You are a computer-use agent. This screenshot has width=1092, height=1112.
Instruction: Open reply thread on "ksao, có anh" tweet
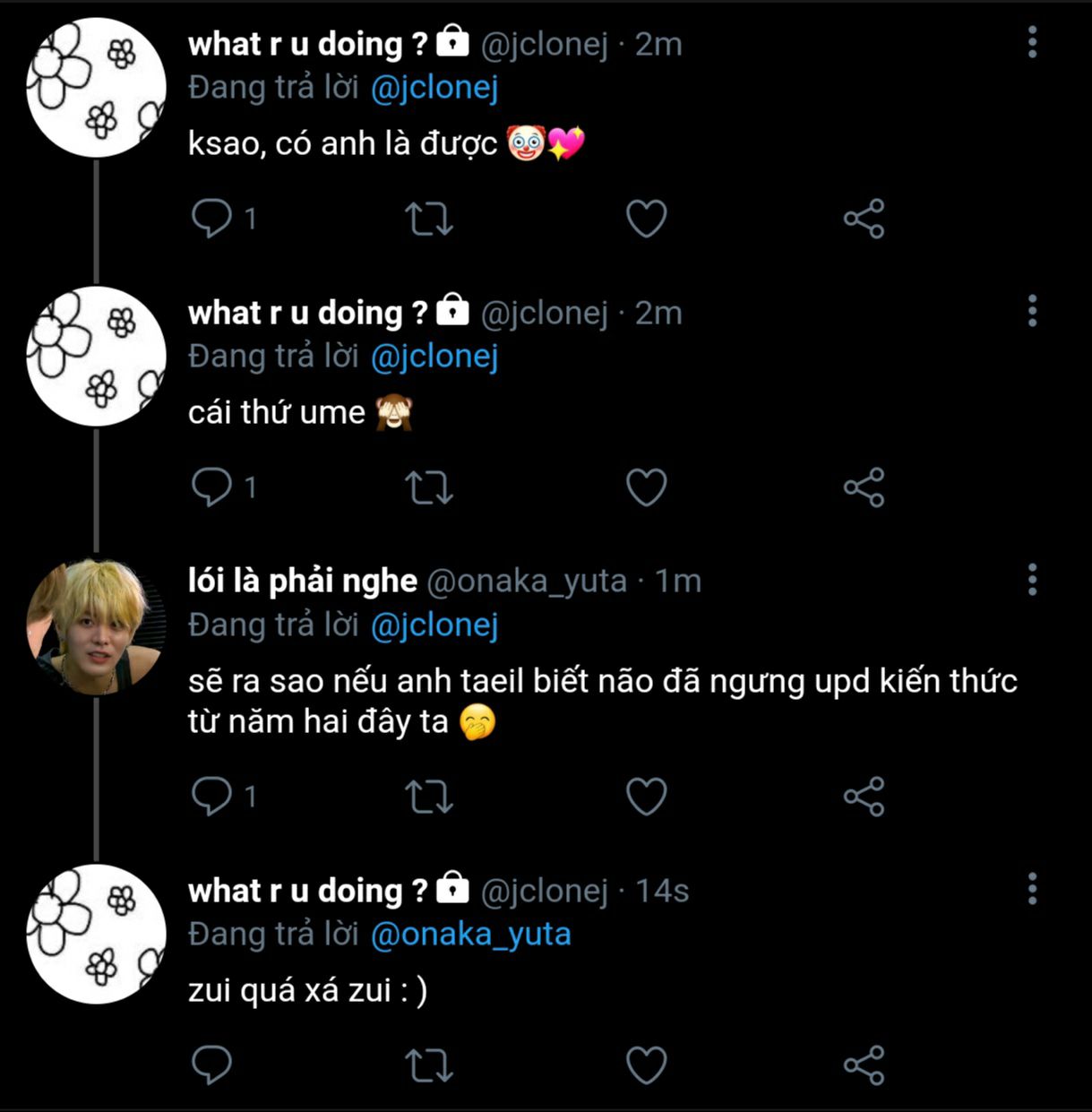pyautogui.click(x=224, y=219)
